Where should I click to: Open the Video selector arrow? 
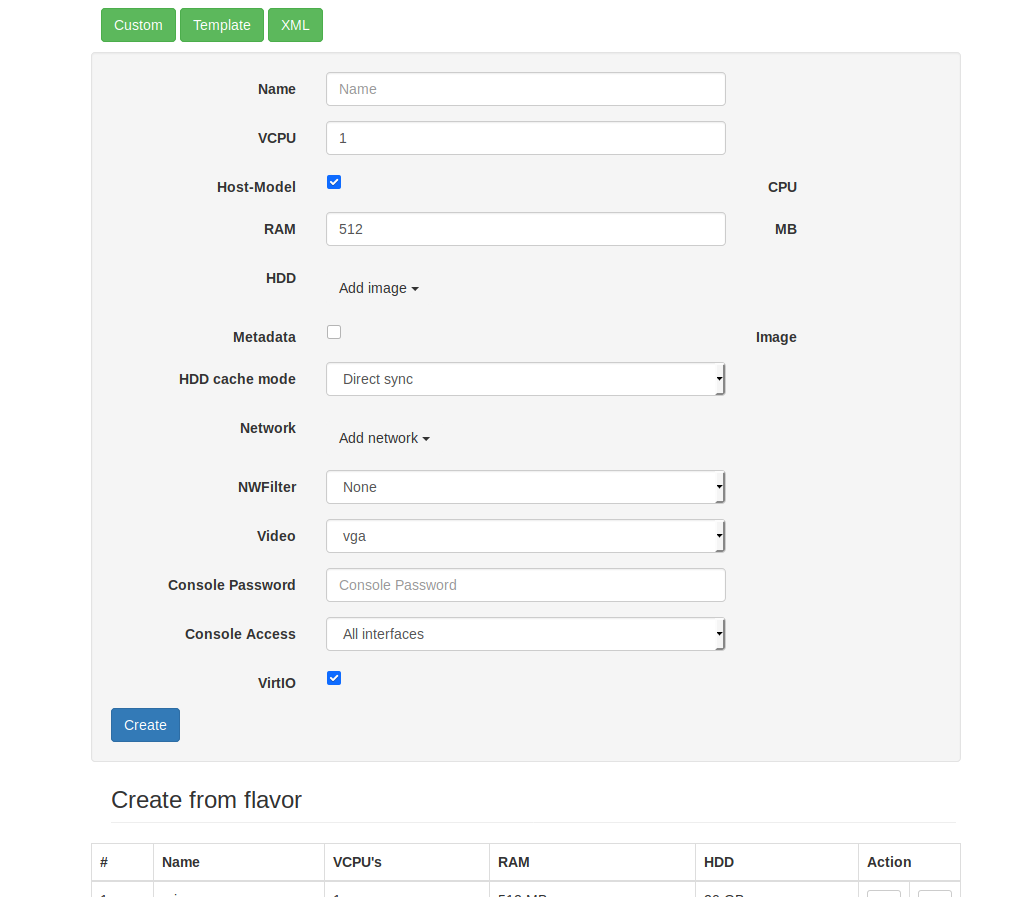tap(719, 536)
